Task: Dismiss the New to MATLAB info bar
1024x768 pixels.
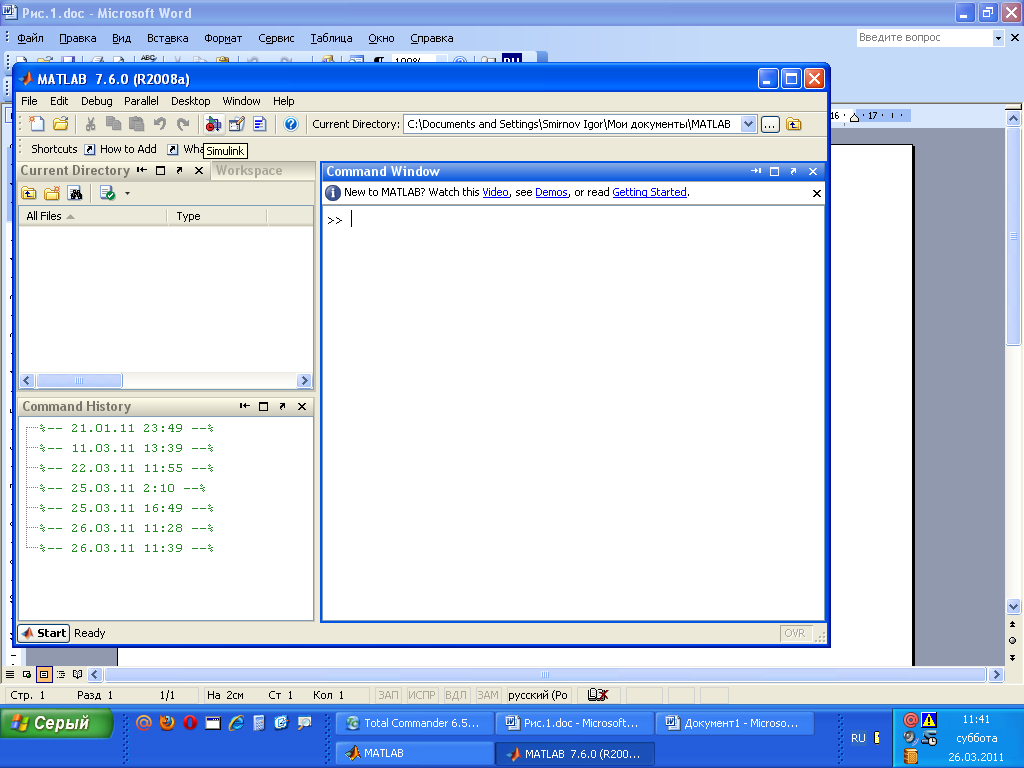Action: click(x=816, y=193)
